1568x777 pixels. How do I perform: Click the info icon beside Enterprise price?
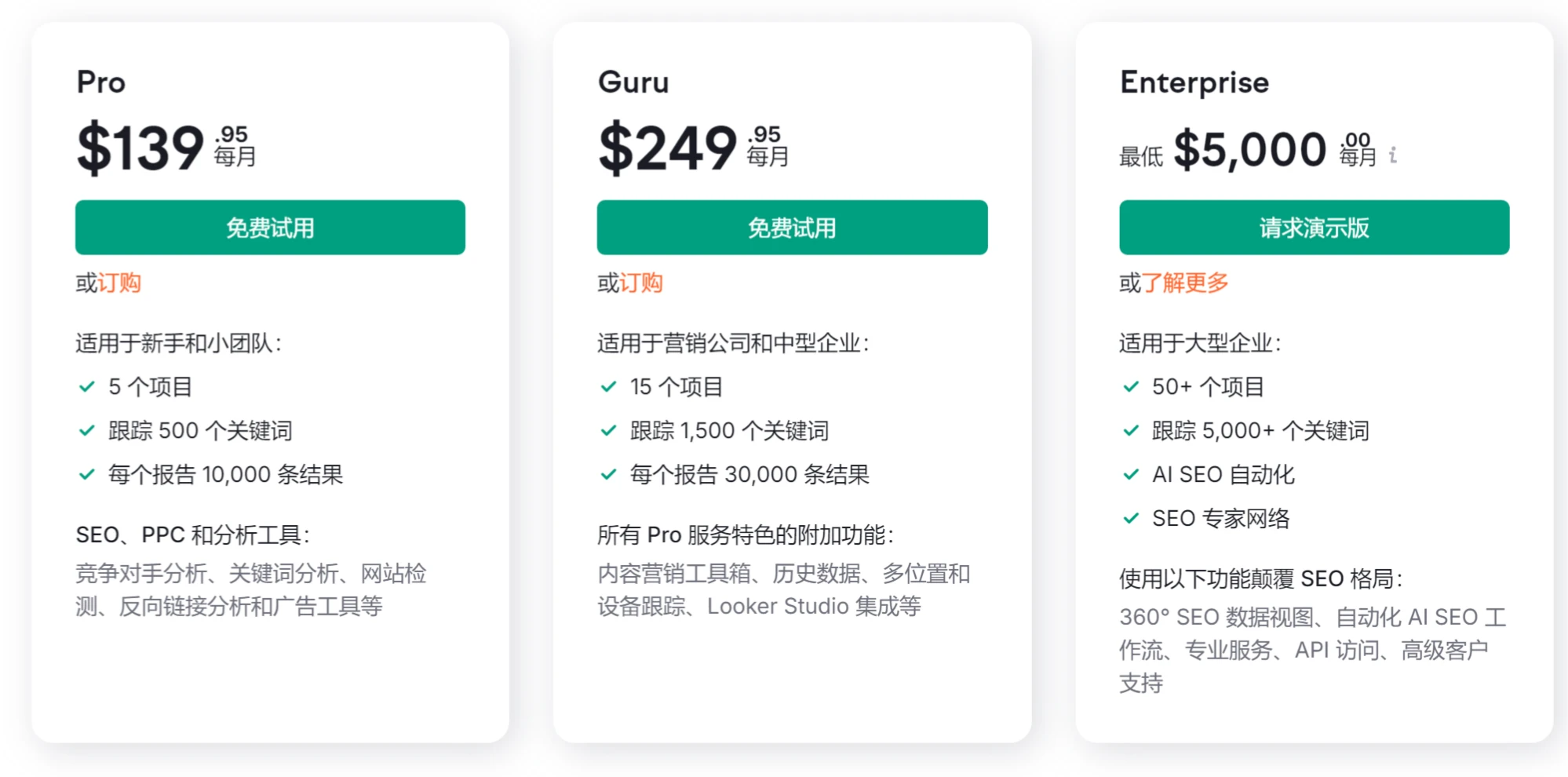pyautogui.click(x=1392, y=155)
